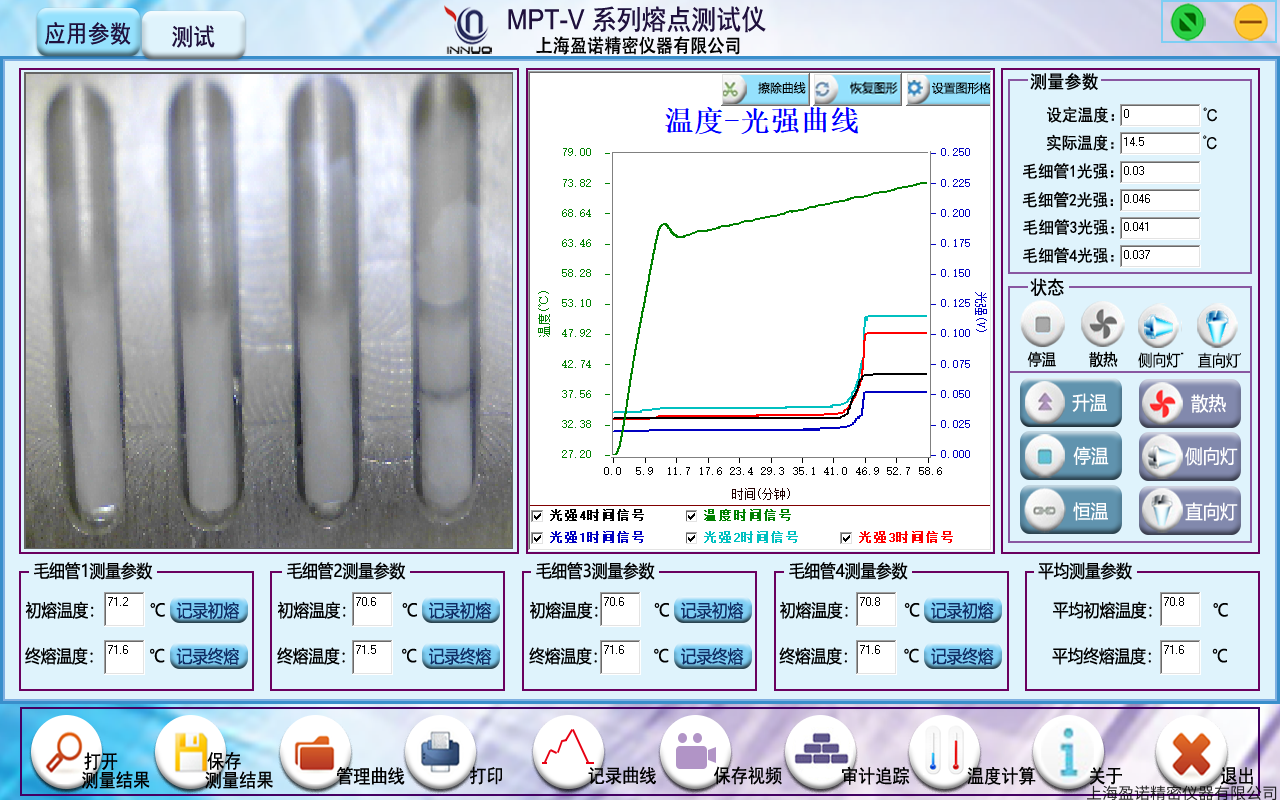The width and height of the screenshot is (1280, 800).
Task: Open measurement results with magnifier icon
Action: (67, 750)
